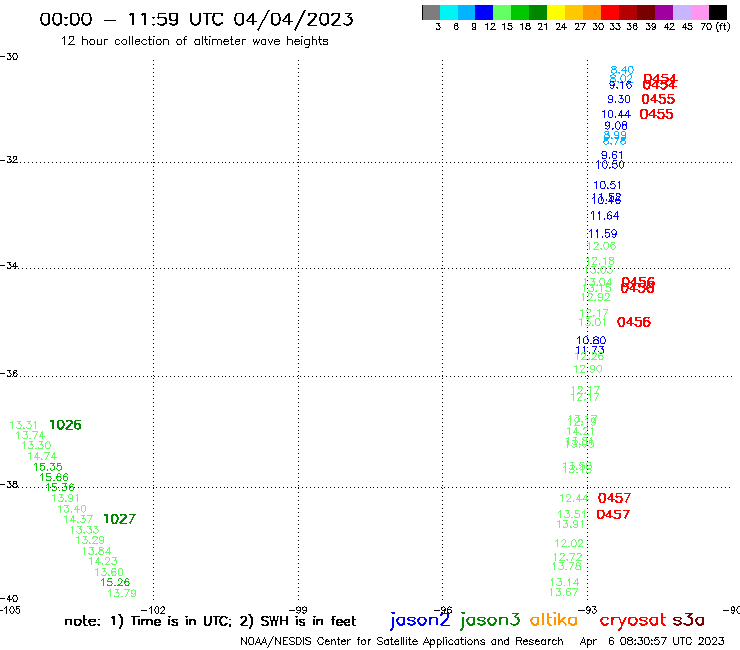Click the note about UTC time and SWH feet
This screenshot has height=650, width=740.
point(210,621)
